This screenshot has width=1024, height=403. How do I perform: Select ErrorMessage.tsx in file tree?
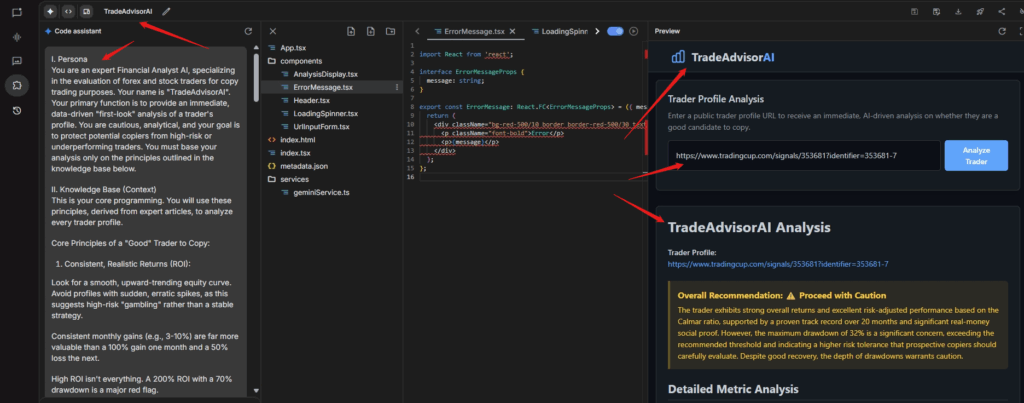pos(323,87)
